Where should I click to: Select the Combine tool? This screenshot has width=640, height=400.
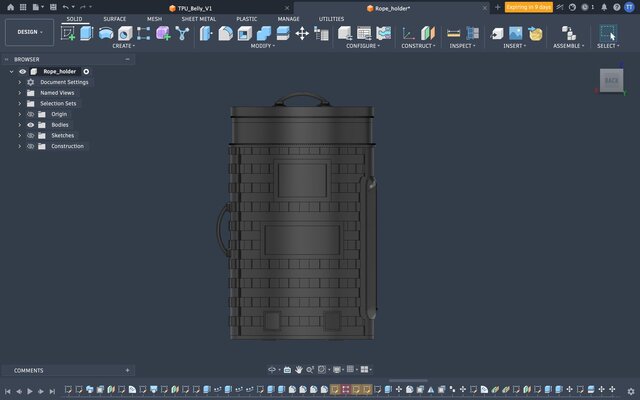click(264, 33)
